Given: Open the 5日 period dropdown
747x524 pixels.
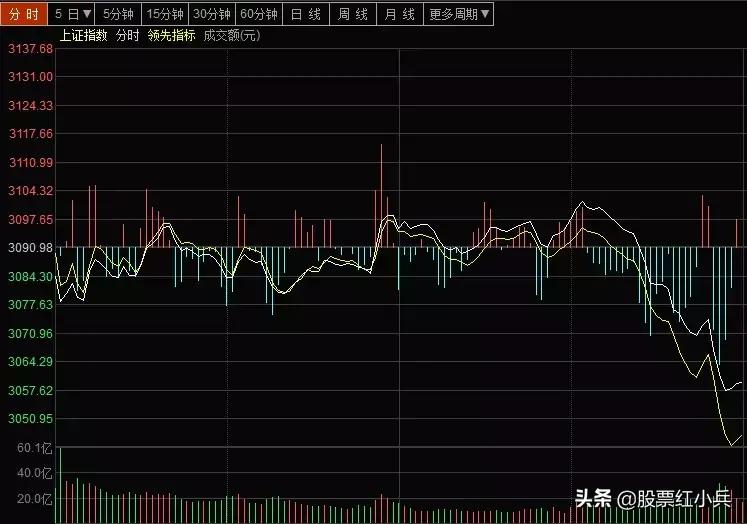Looking at the screenshot, I should [71, 14].
